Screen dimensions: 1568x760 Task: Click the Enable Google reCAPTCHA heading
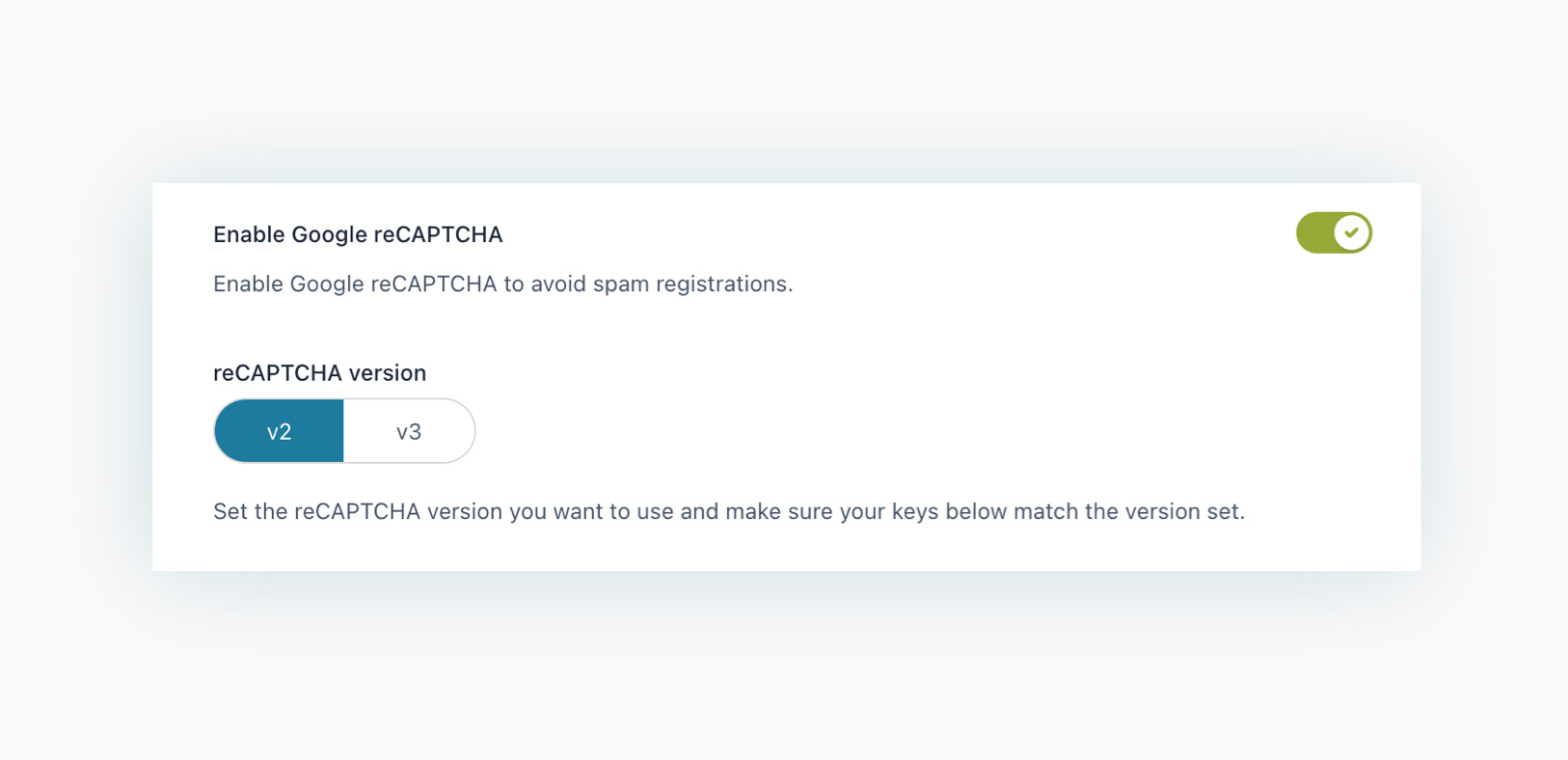coord(358,234)
